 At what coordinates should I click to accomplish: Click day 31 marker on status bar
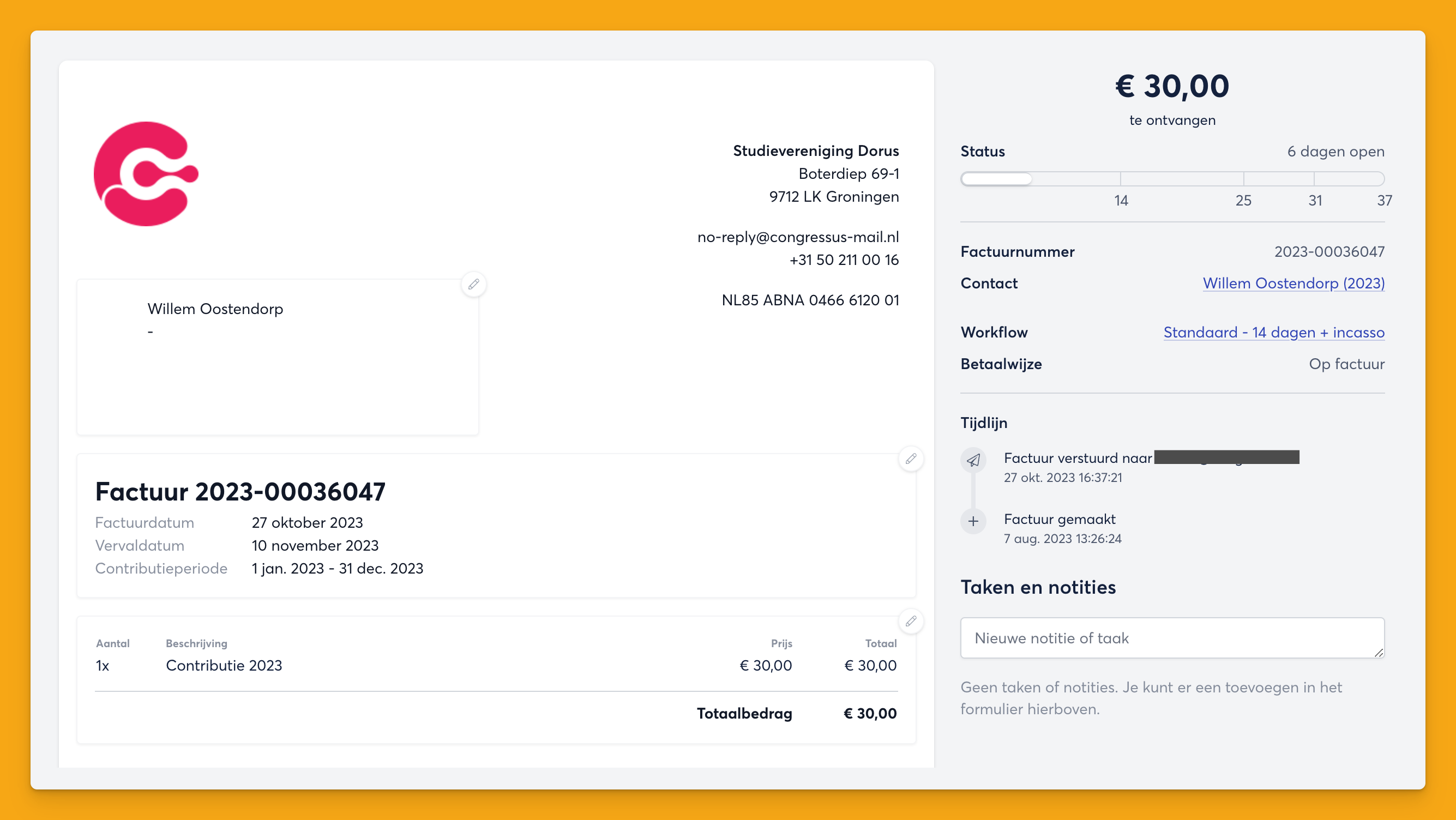tap(1315, 200)
